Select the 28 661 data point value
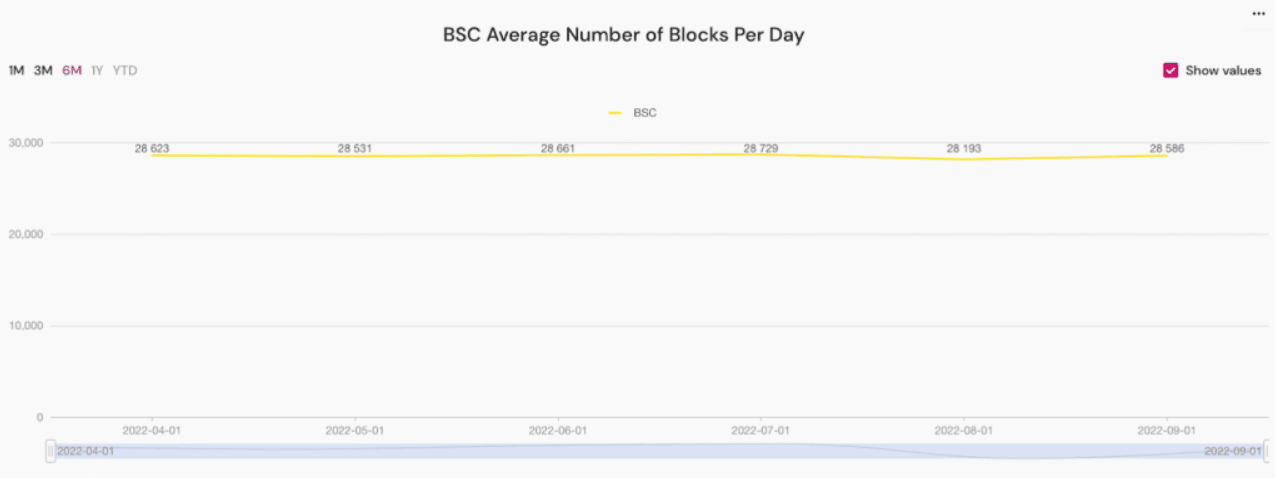This screenshot has height=478, width=1275. tap(558, 149)
